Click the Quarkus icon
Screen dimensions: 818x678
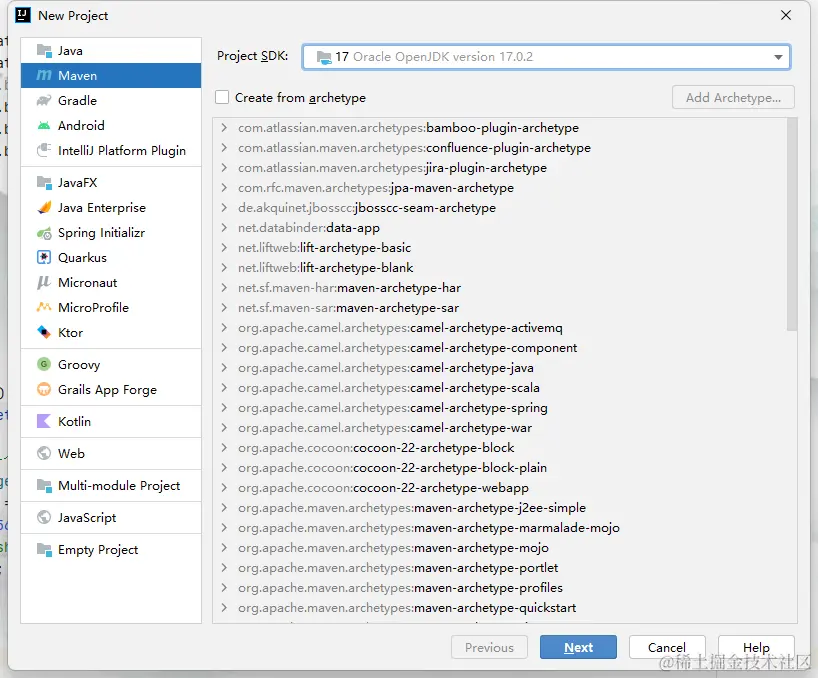(44, 258)
